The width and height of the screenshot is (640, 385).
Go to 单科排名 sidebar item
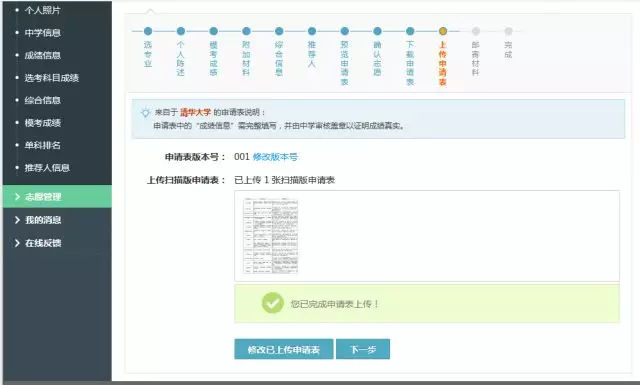(x=42, y=145)
